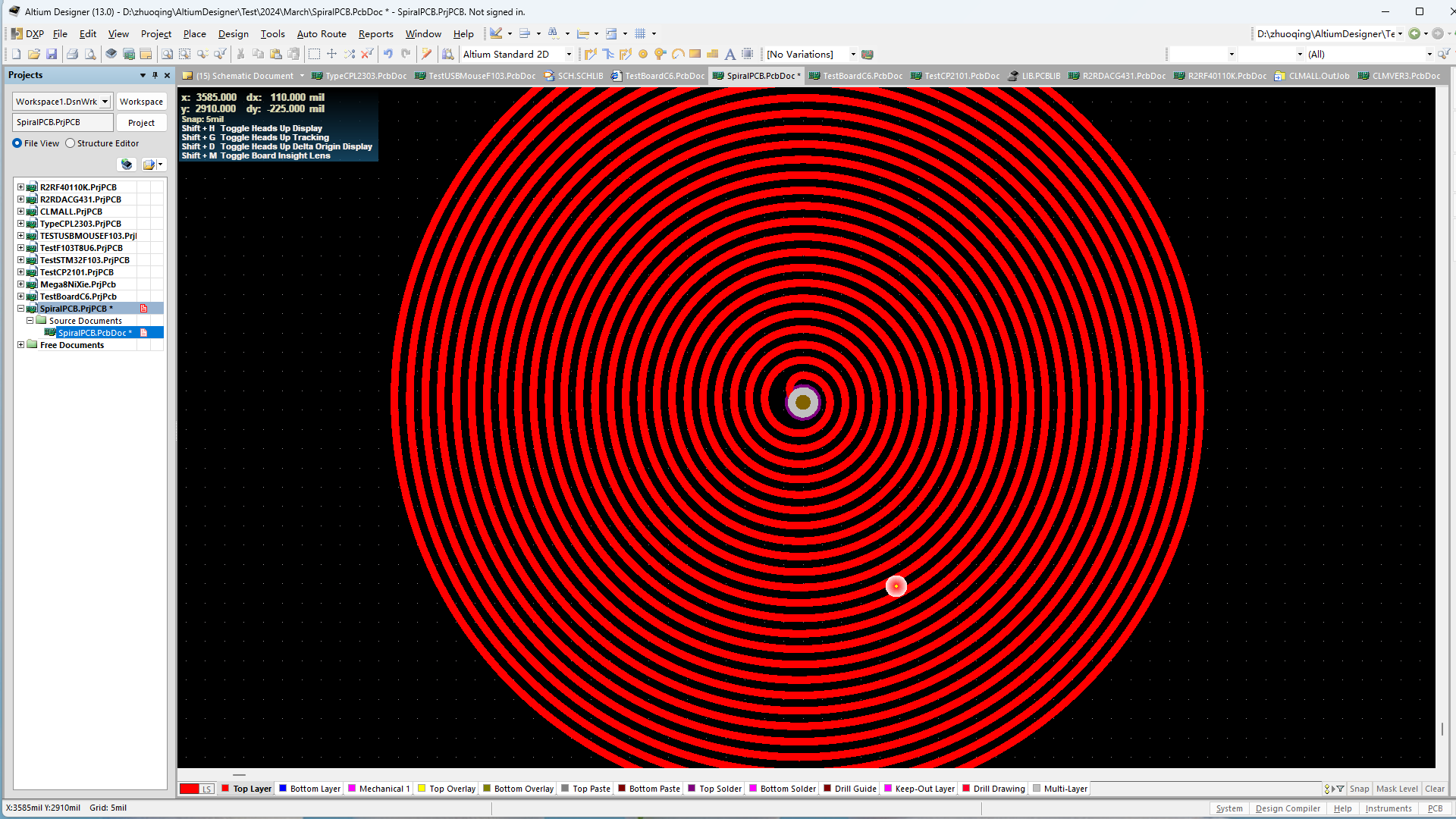Select the Place String text tool
The height and width of the screenshot is (819, 1456).
tap(730, 54)
